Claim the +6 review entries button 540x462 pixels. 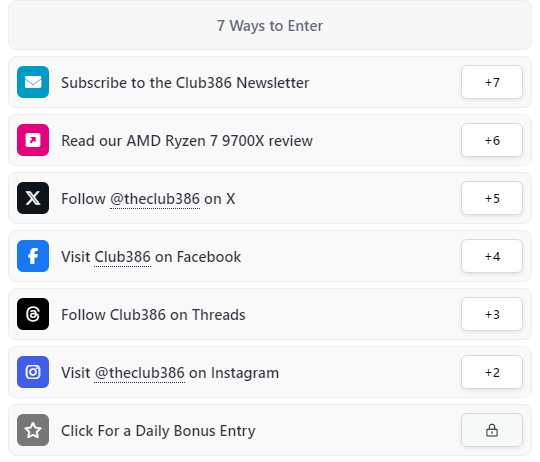492,140
